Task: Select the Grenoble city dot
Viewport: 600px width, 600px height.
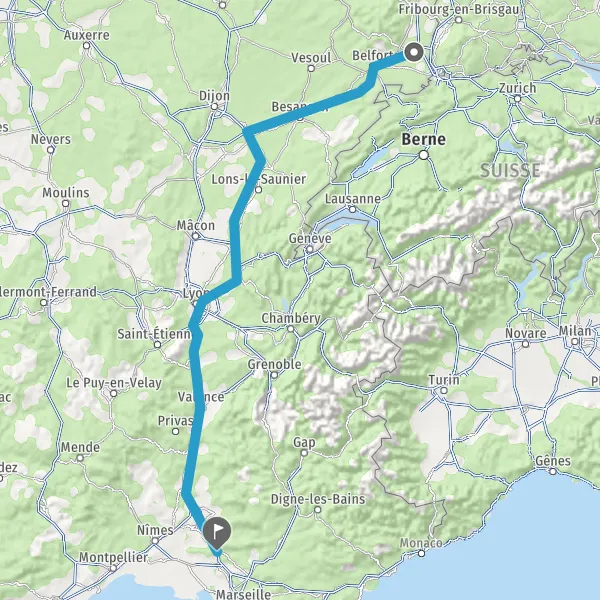Action: [274, 375]
